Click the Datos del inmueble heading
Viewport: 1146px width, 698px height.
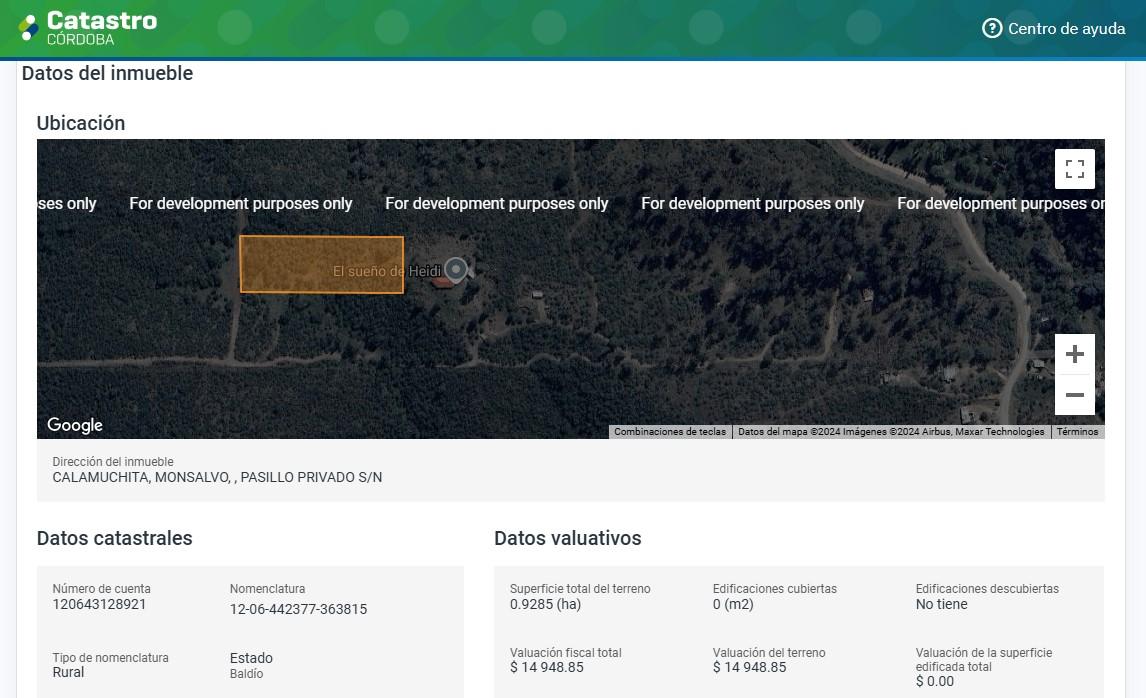(x=107, y=73)
